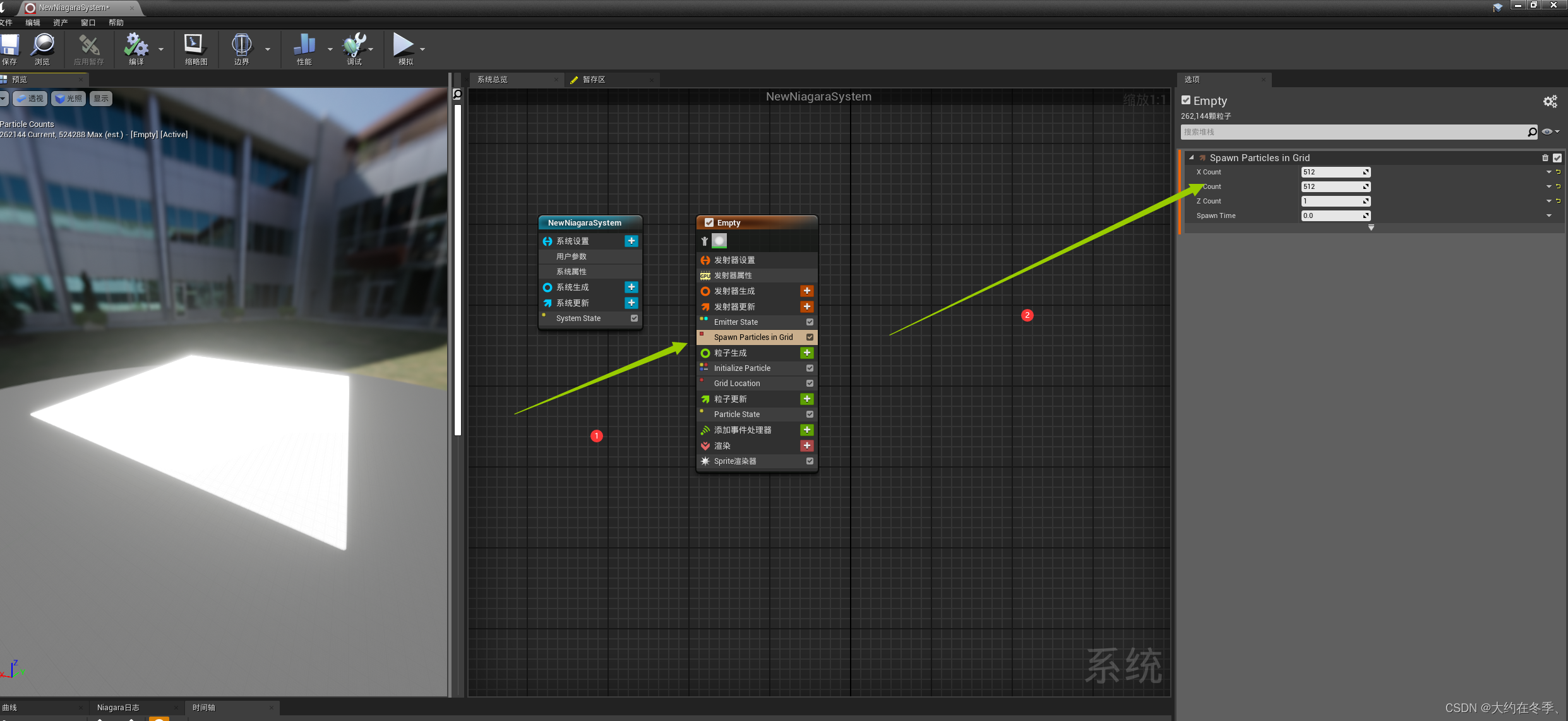Click the 光照 (Lit) viewport button

point(69,99)
